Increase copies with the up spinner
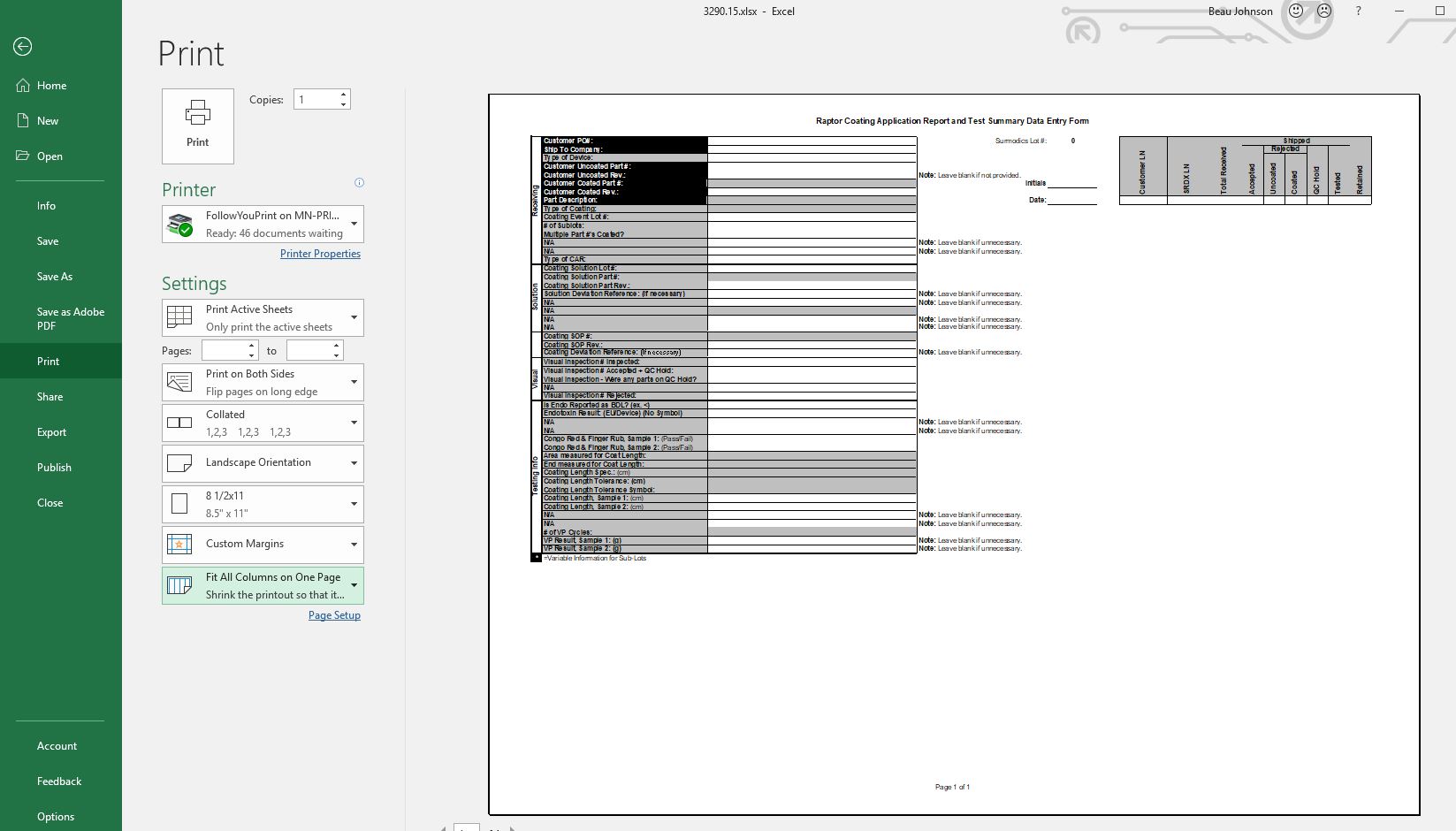The width and height of the screenshot is (1456, 831). [343, 95]
